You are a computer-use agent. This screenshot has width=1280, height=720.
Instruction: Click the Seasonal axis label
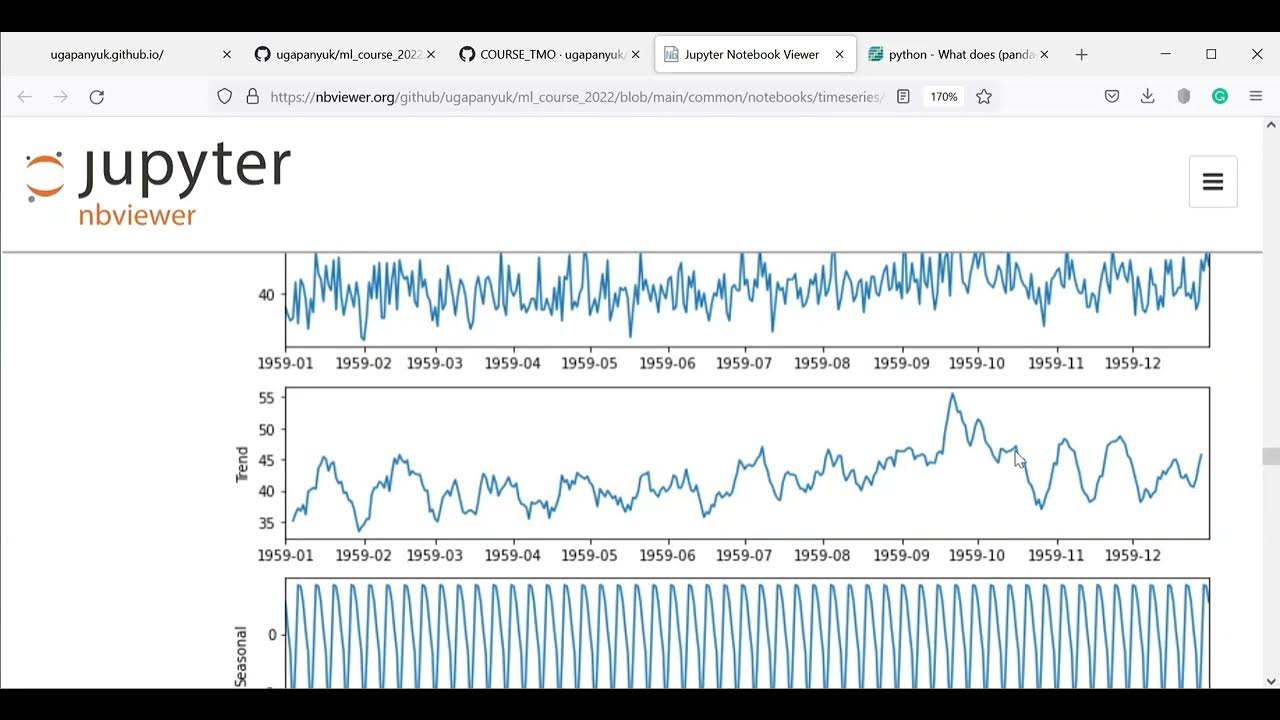(241, 656)
